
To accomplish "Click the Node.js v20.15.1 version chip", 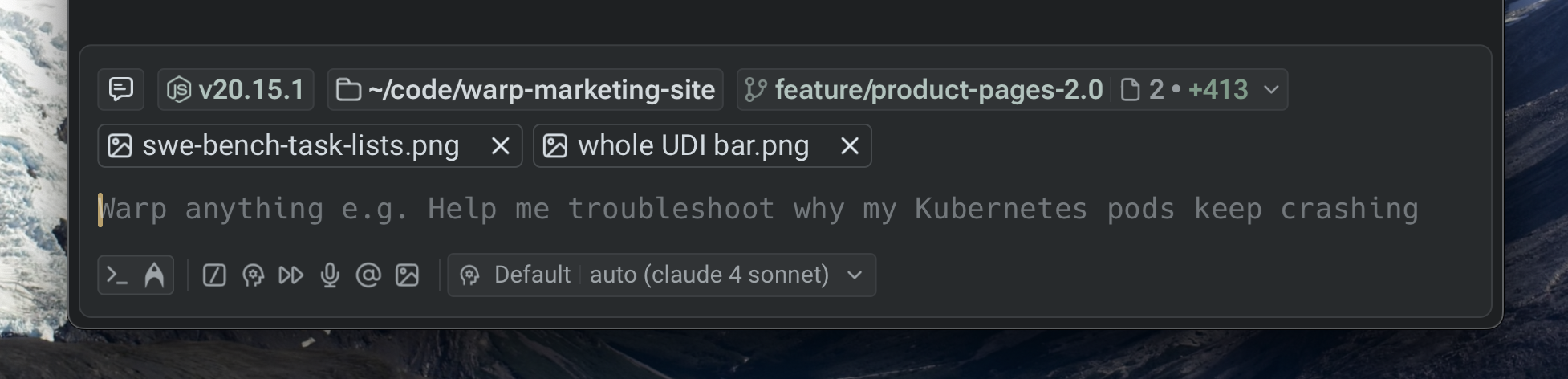I will pyautogui.click(x=236, y=89).
